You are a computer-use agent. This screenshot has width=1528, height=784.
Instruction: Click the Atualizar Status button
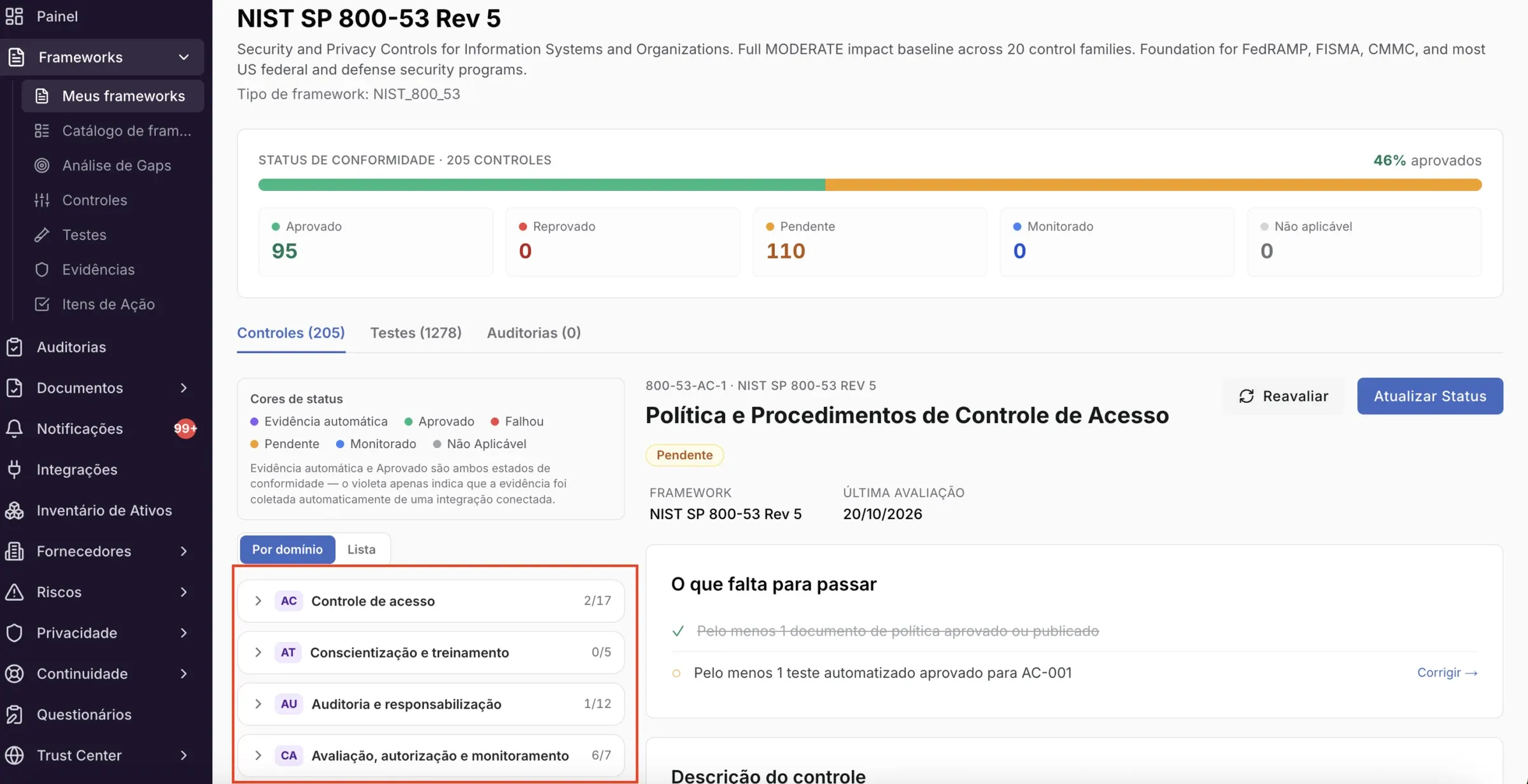pos(1430,396)
